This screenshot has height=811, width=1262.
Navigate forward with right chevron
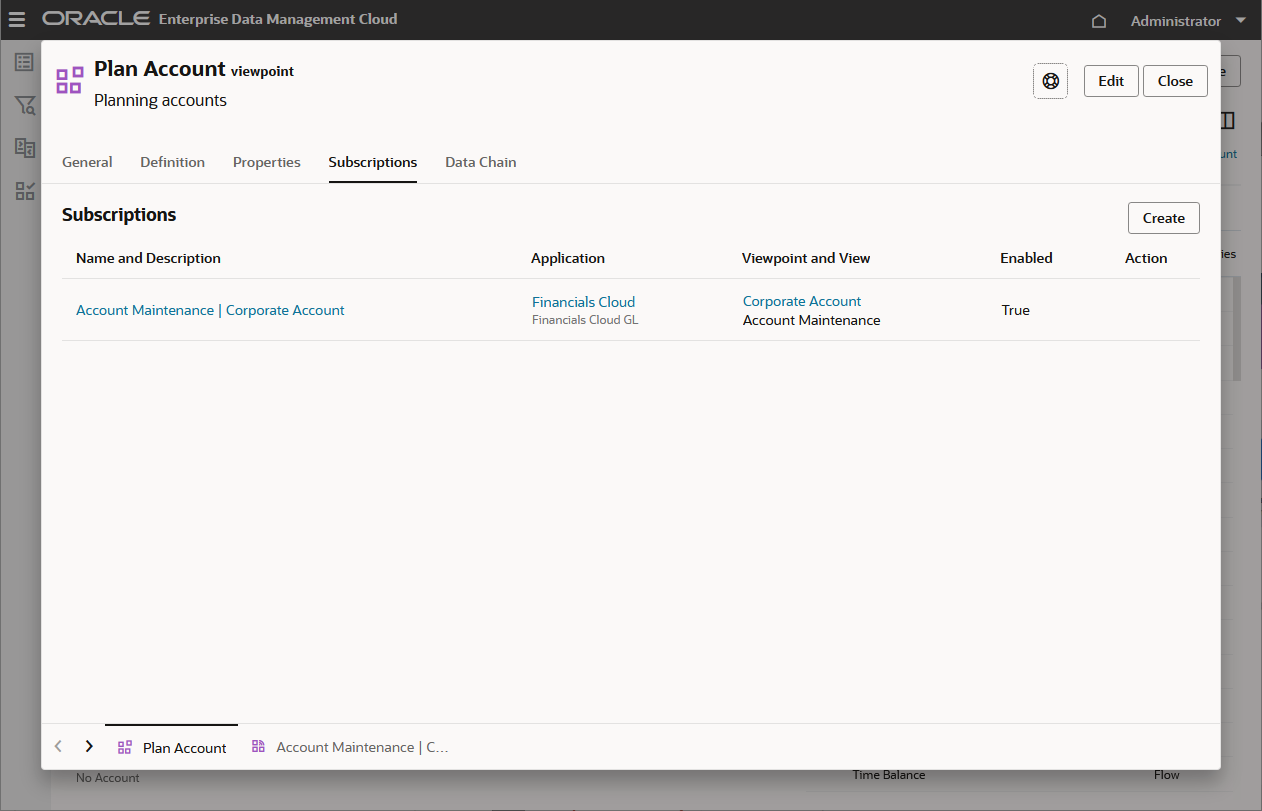[x=89, y=746]
